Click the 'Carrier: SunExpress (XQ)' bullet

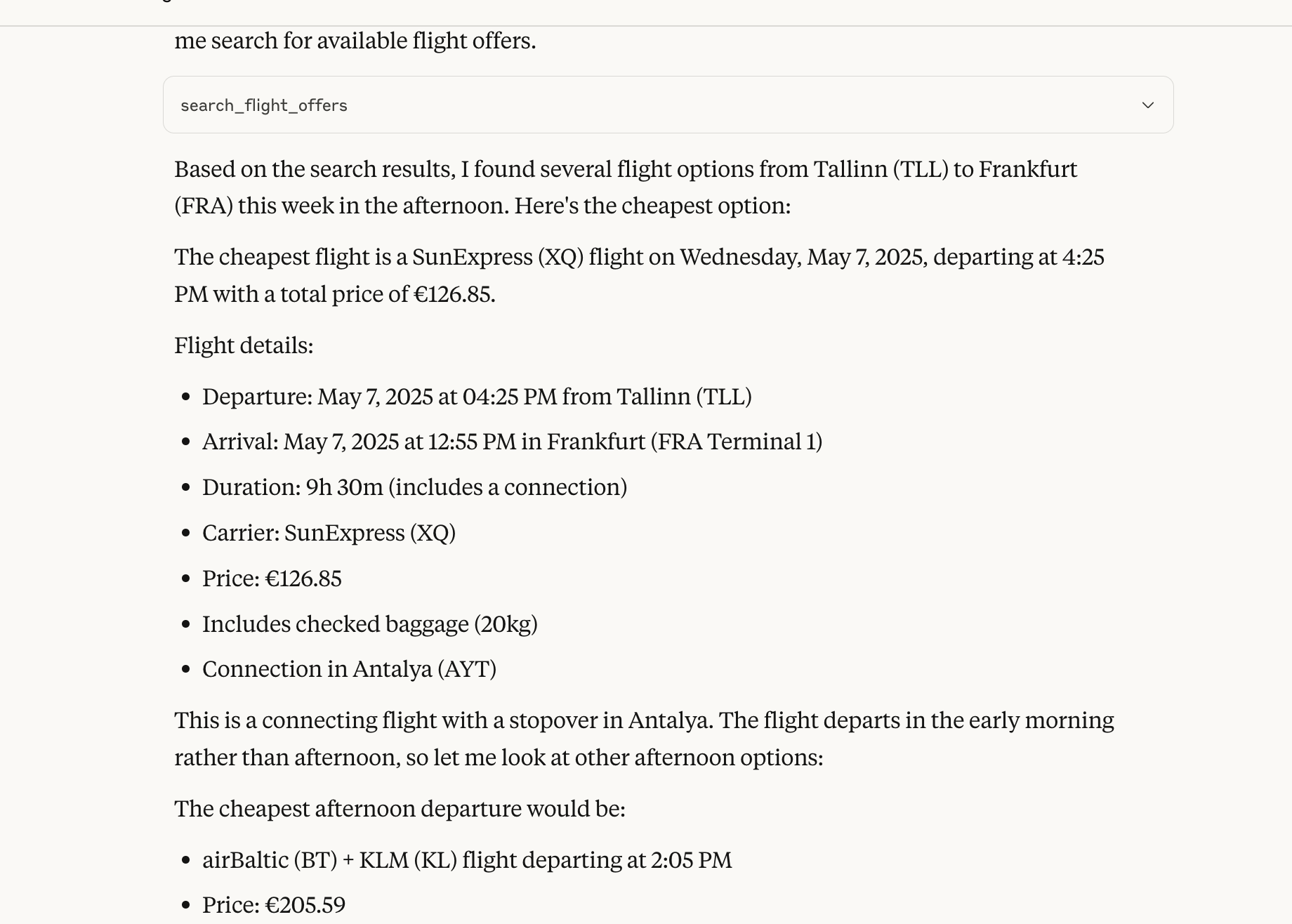(329, 533)
